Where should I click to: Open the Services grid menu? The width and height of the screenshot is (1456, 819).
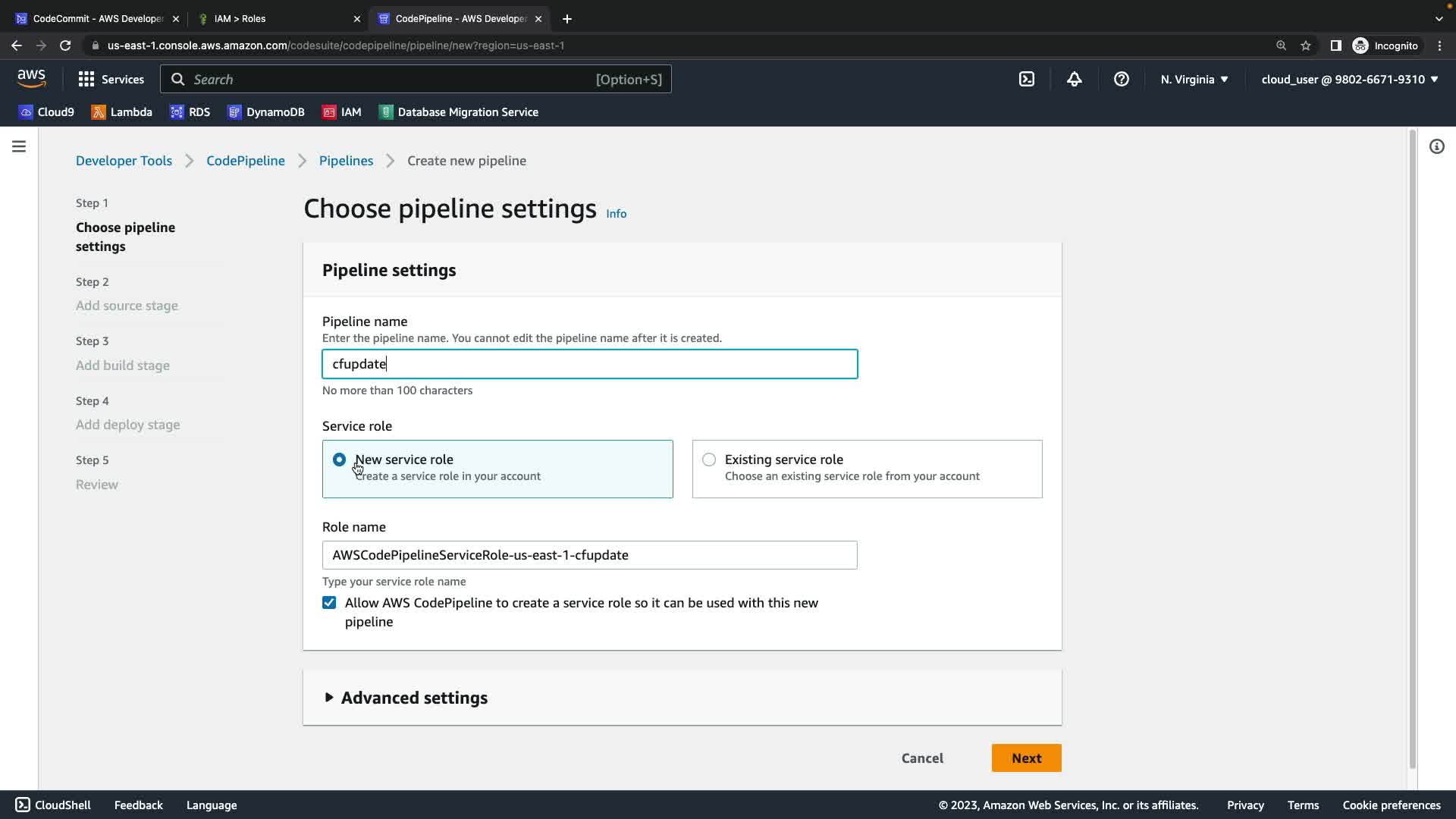pyautogui.click(x=111, y=79)
